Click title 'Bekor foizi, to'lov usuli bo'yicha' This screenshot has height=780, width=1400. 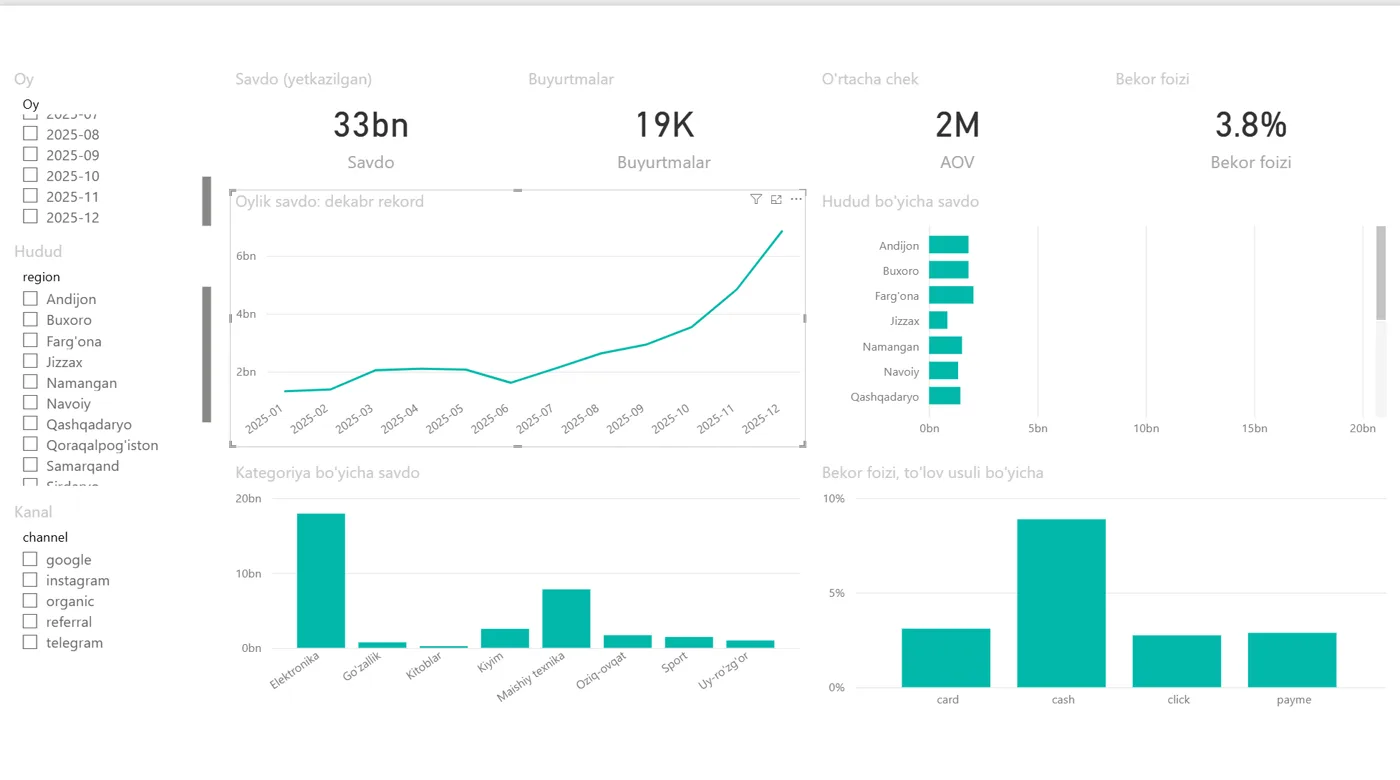933,473
